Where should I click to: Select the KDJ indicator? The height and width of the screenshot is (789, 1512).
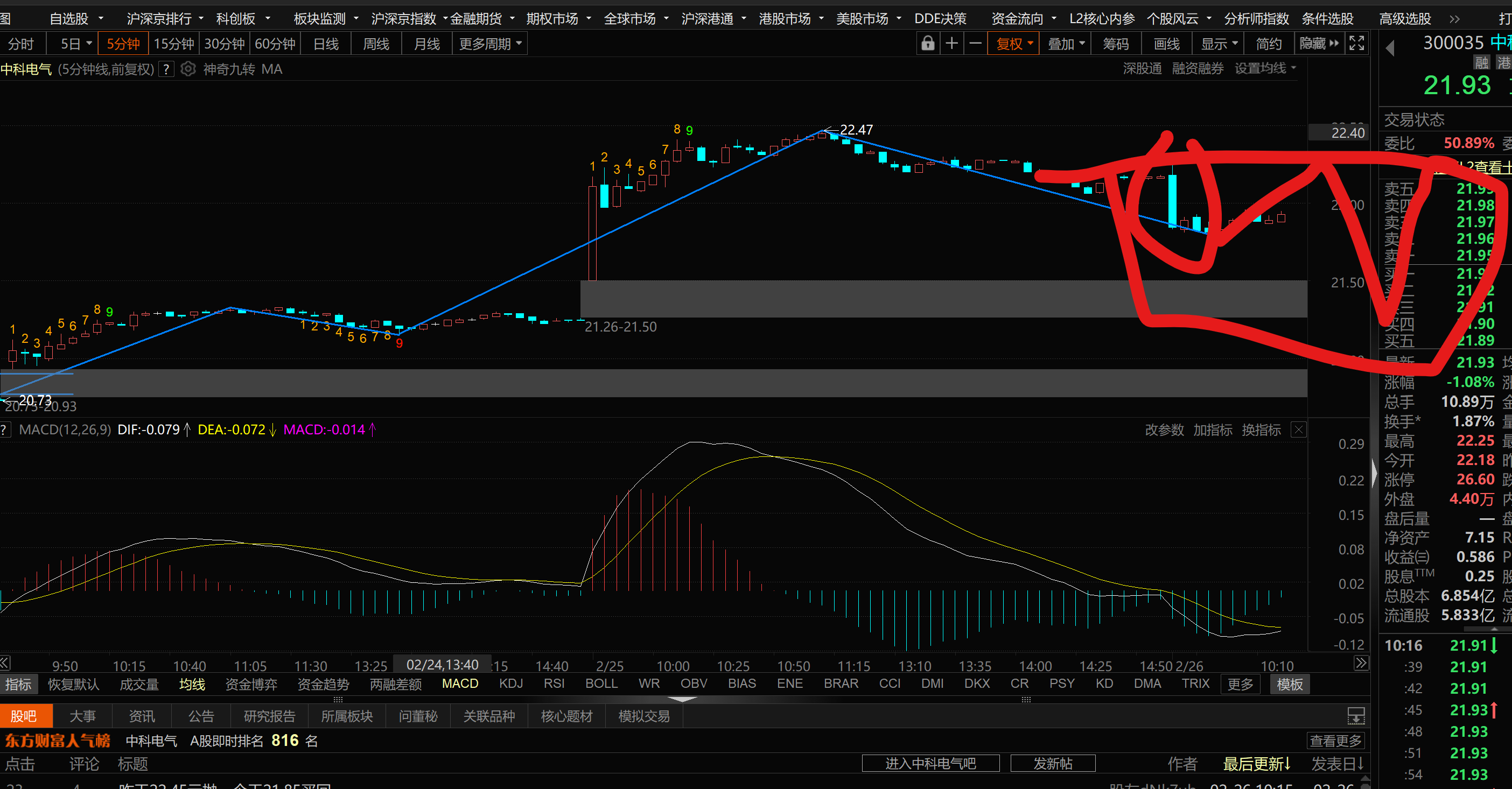(x=510, y=684)
